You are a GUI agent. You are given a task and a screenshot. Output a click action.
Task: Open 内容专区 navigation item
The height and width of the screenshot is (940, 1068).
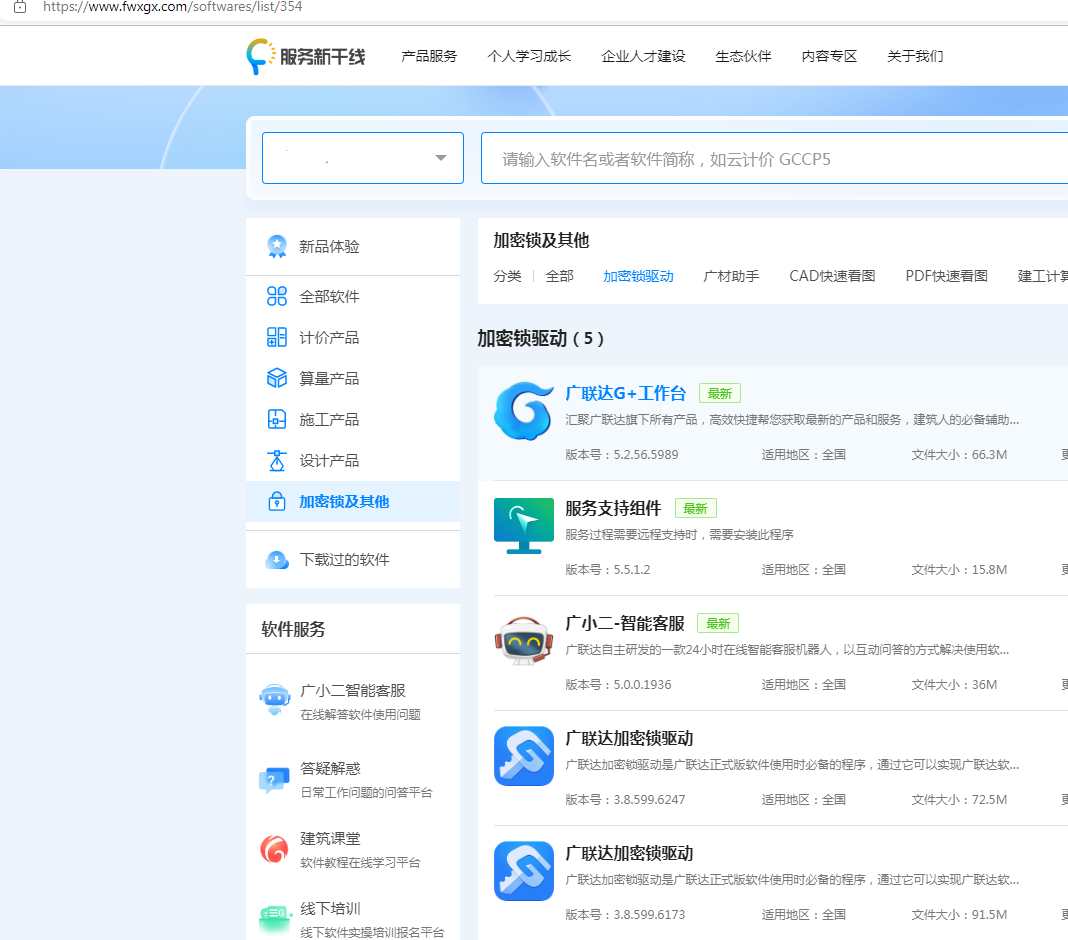point(829,57)
